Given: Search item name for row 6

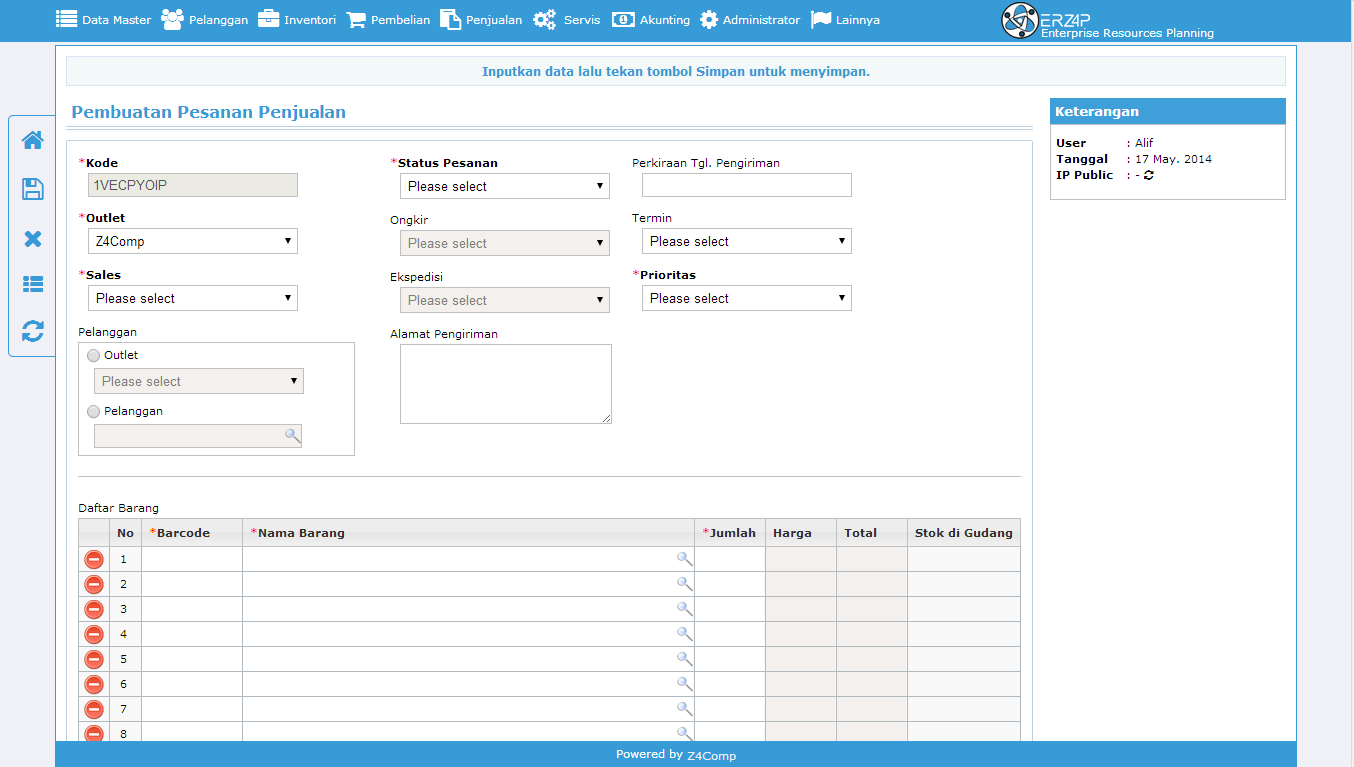Looking at the screenshot, I should pyautogui.click(x=684, y=684).
